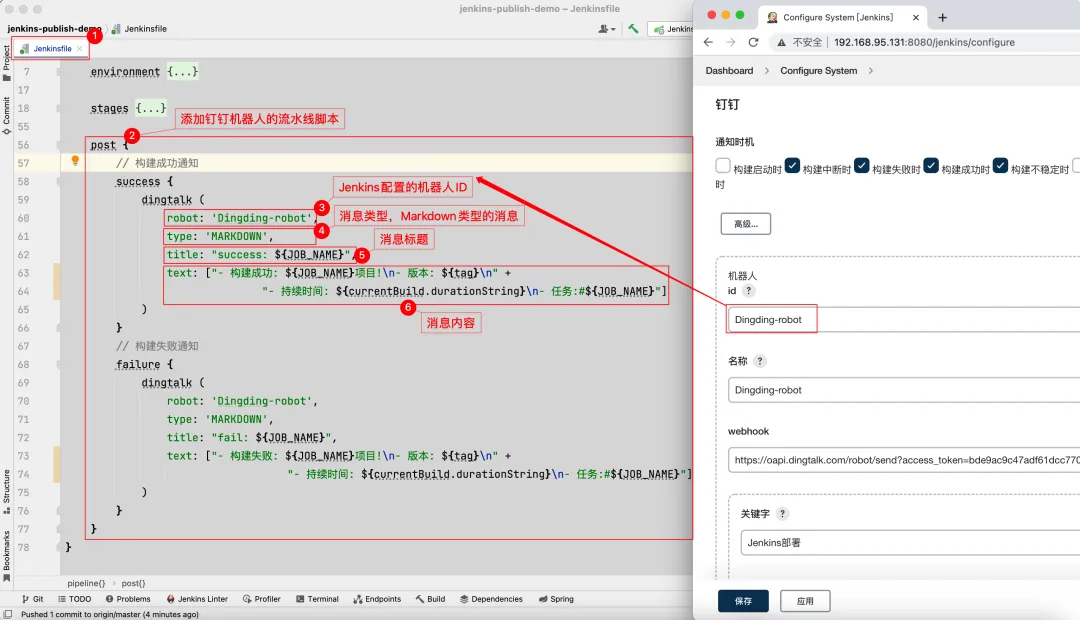Click the not-secure warning icon in address bar
1080x620 pixels.
[x=781, y=42]
